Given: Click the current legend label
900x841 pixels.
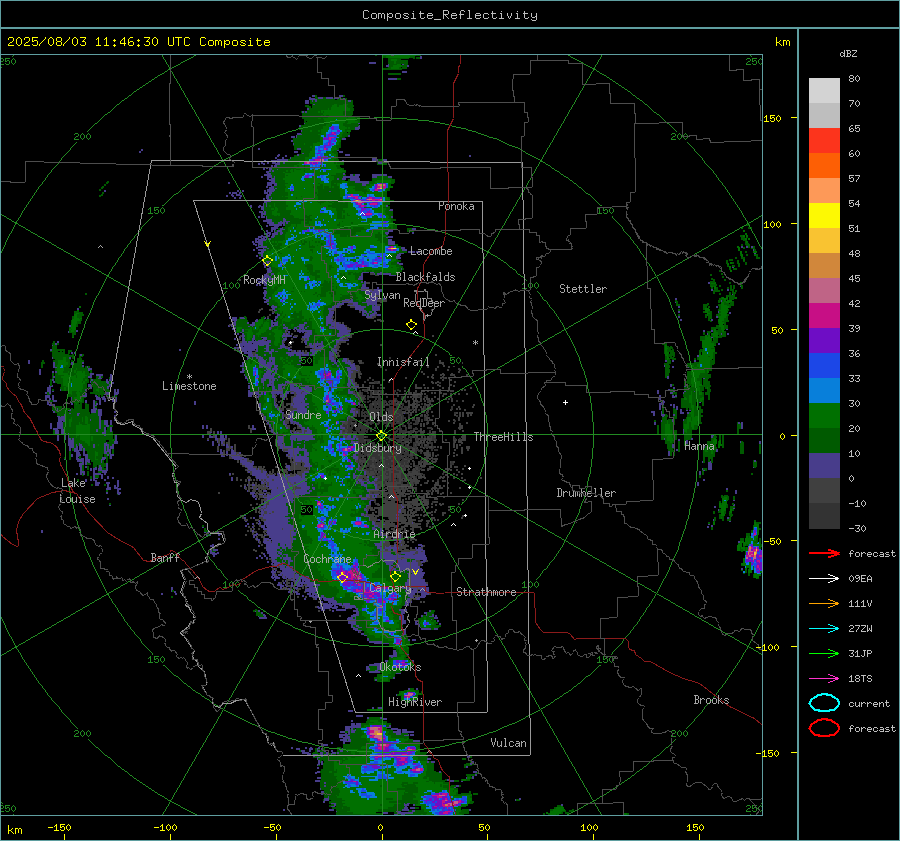Looking at the screenshot, I should tap(869, 703).
